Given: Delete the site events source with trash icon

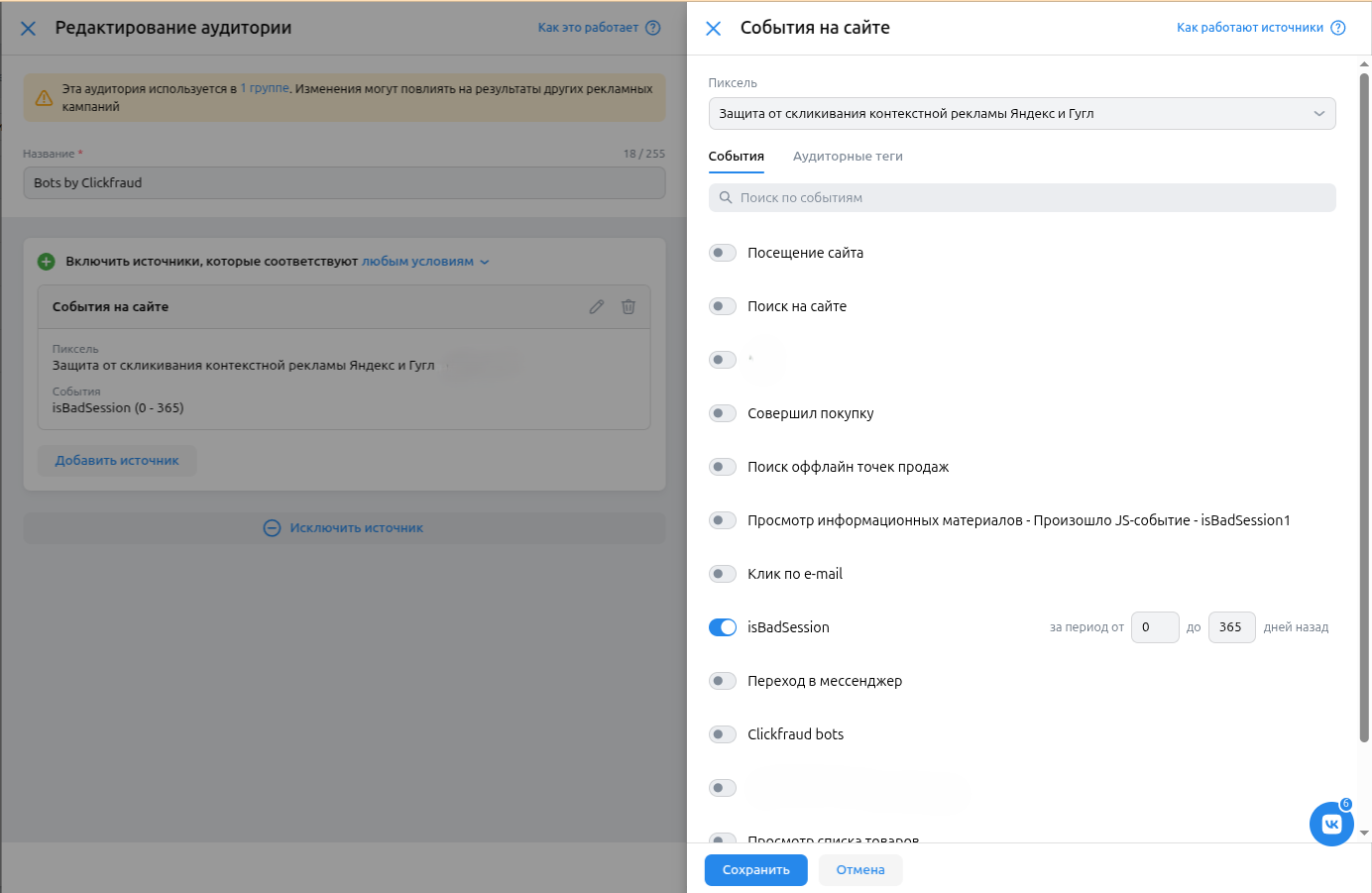Looking at the screenshot, I should pos(629,306).
